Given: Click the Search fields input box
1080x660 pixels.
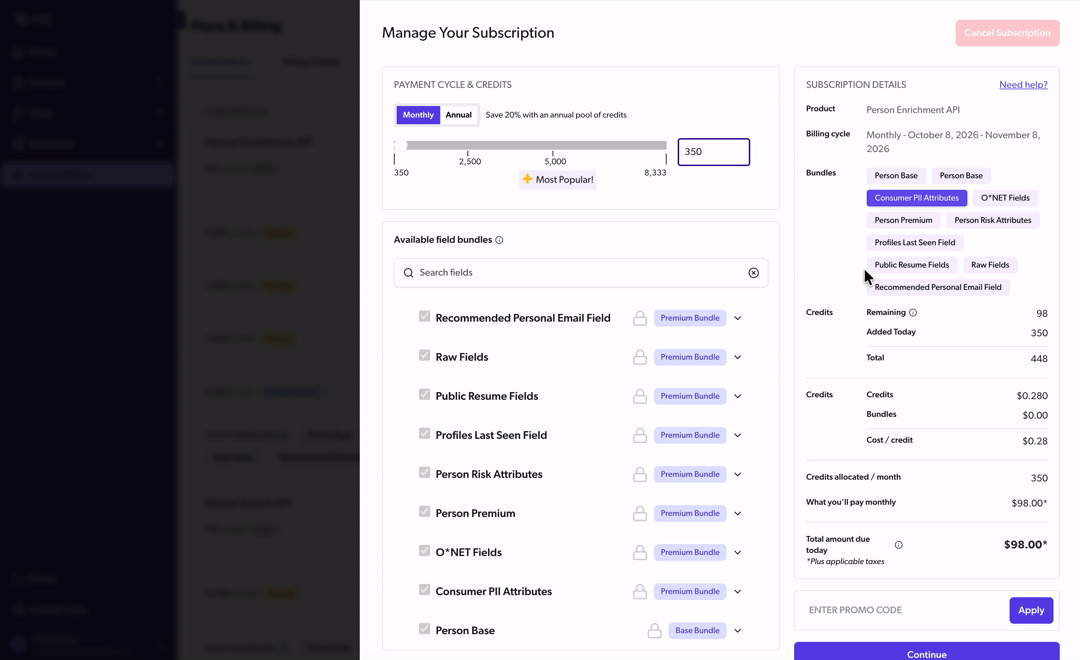Looking at the screenshot, I should [x=581, y=273].
